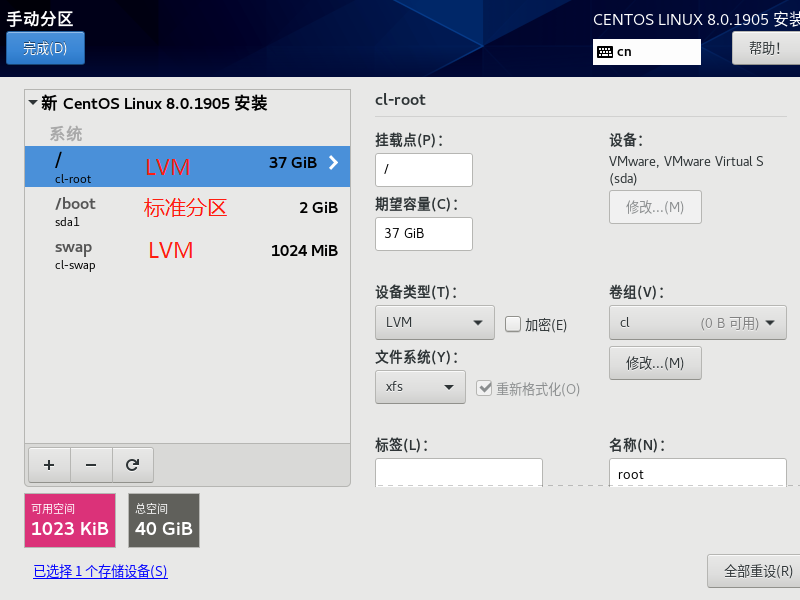Image resolution: width=800 pixels, height=600 pixels.
Task: Click the 总空间 40 GiB gray box
Action: pyautogui.click(x=164, y=520)
